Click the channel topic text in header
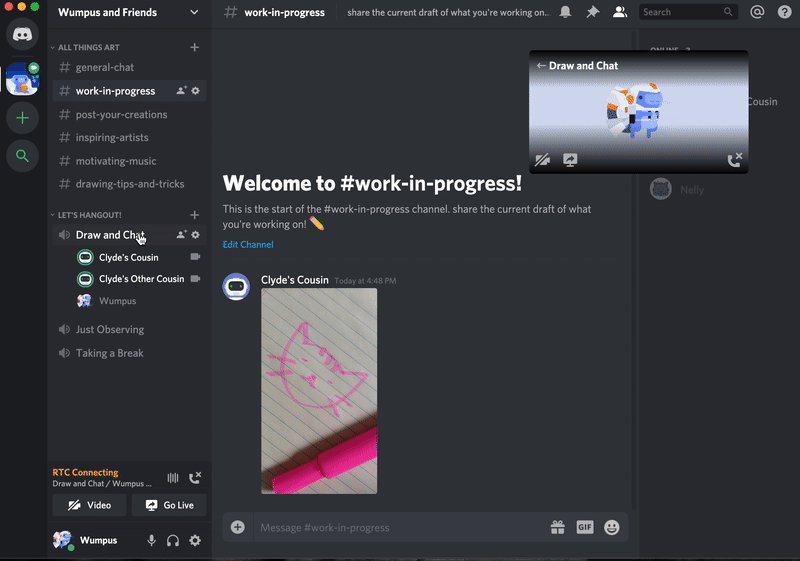800x561 pixels. pyautogui.click(x=448, y=12)
